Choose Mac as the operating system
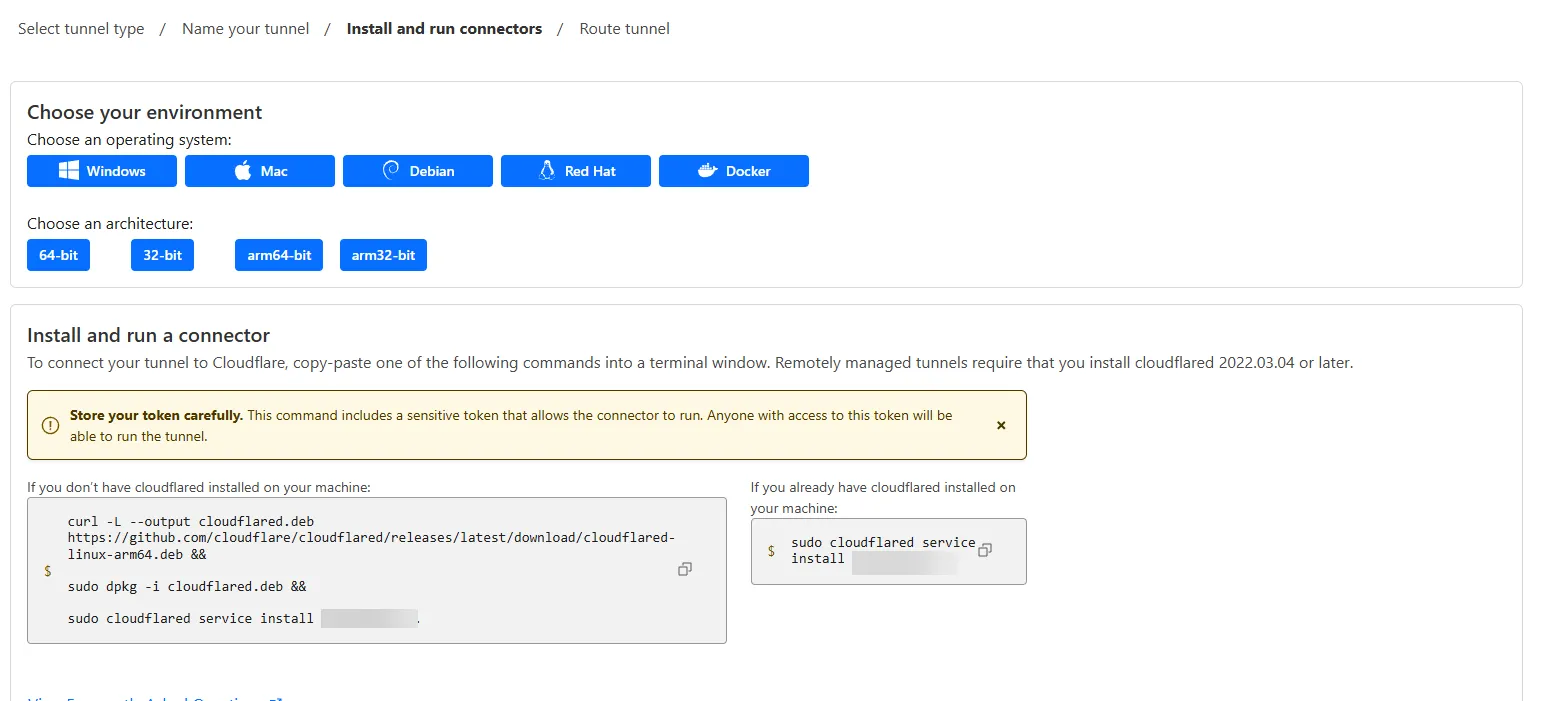The image size is (1548, 701). (260, 171)
